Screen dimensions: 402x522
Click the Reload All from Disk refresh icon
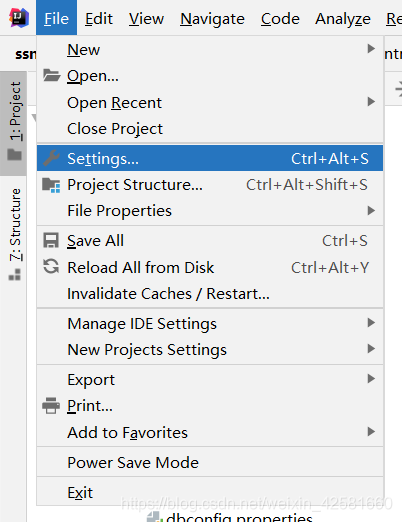tap(51, 267)
